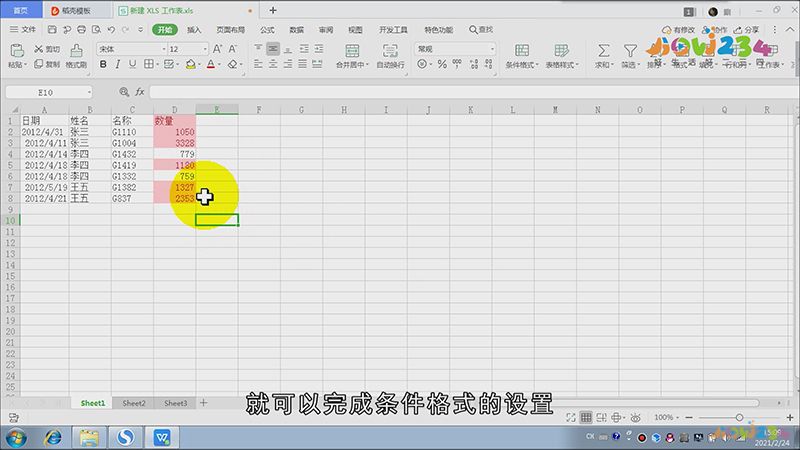
Task: Click the Home (首页) tab button
Action: 20,10
